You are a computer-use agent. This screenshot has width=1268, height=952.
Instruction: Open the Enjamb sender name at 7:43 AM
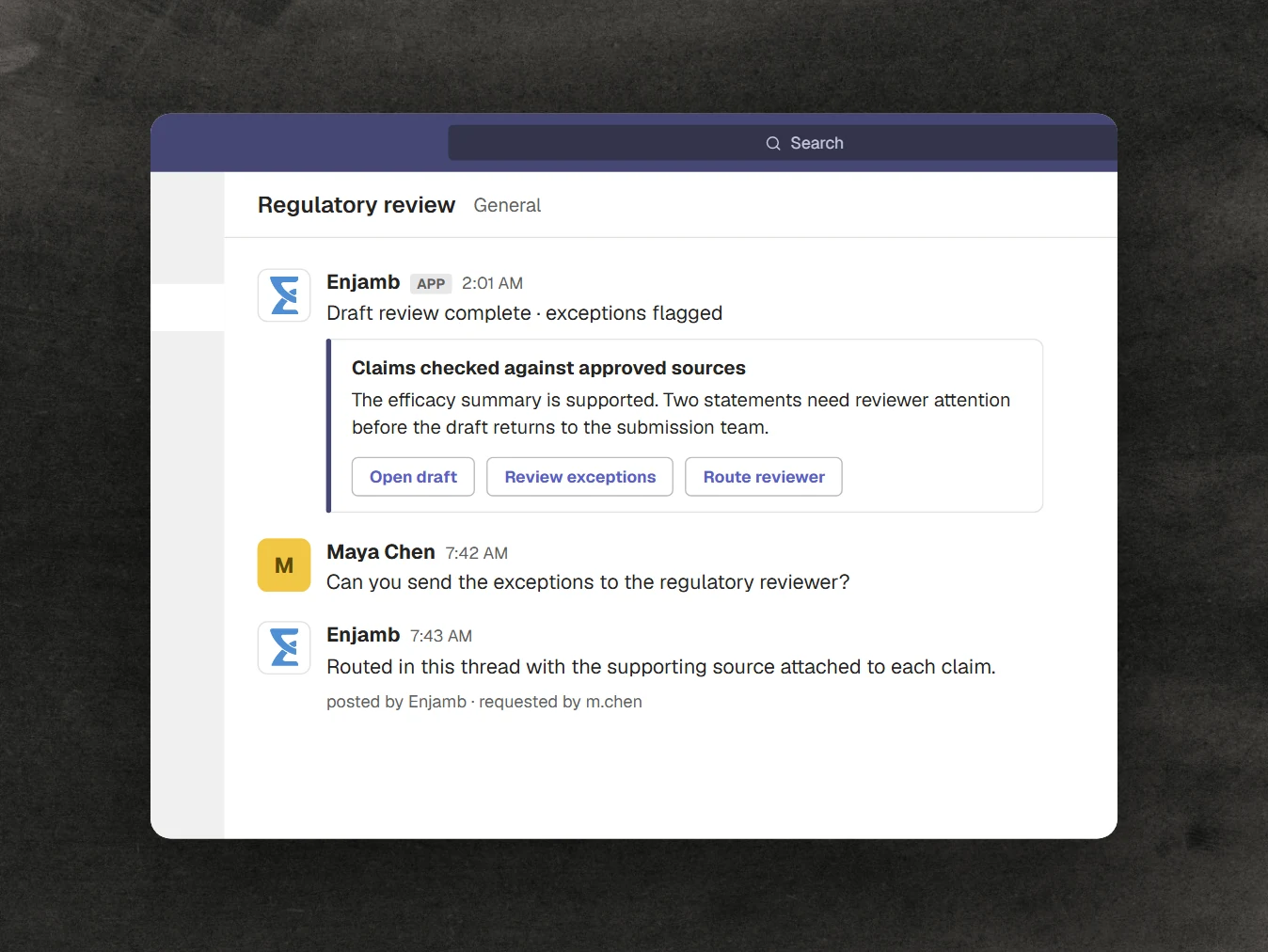point(363,635)
